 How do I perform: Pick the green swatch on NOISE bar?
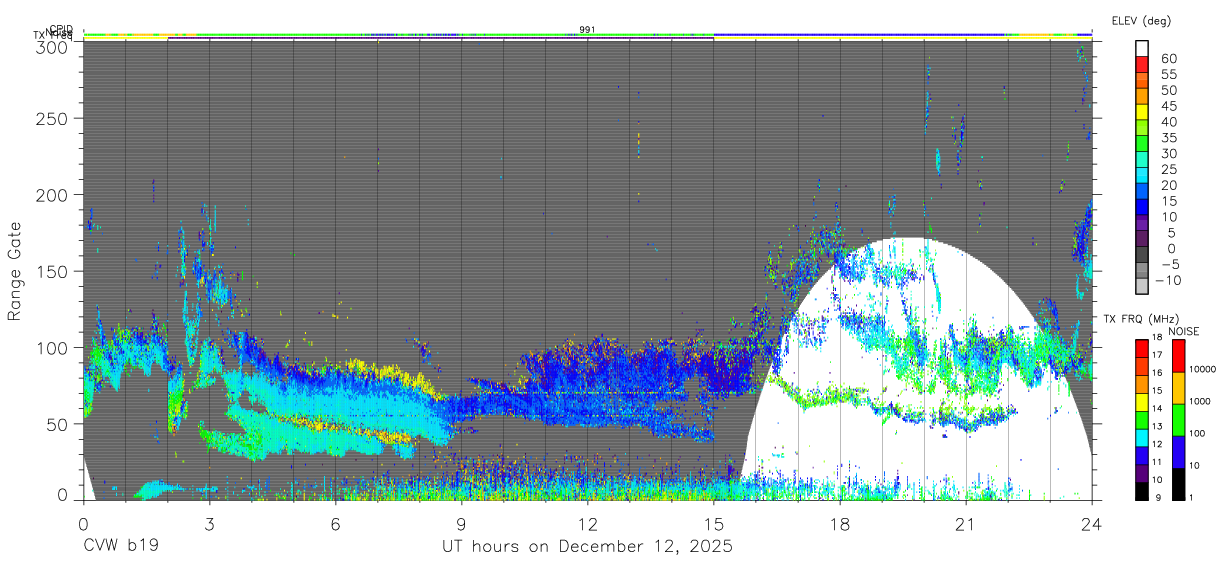[x=1179, y=420]
